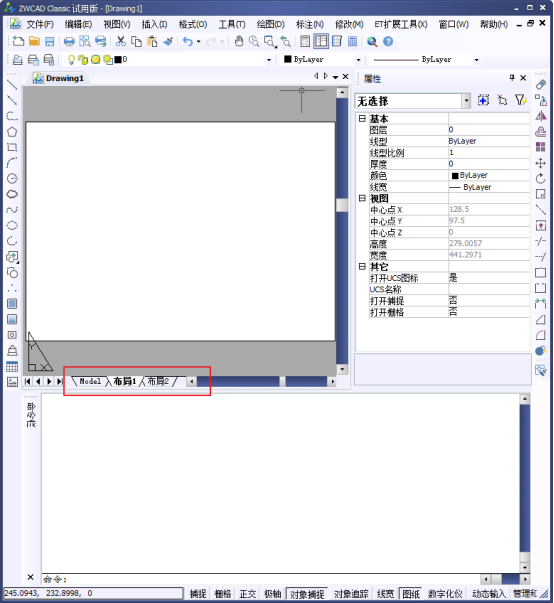Click the Undo arrow icon
Image resolution: width=554 pixels, height=603 pixels.
pos(188,41)
